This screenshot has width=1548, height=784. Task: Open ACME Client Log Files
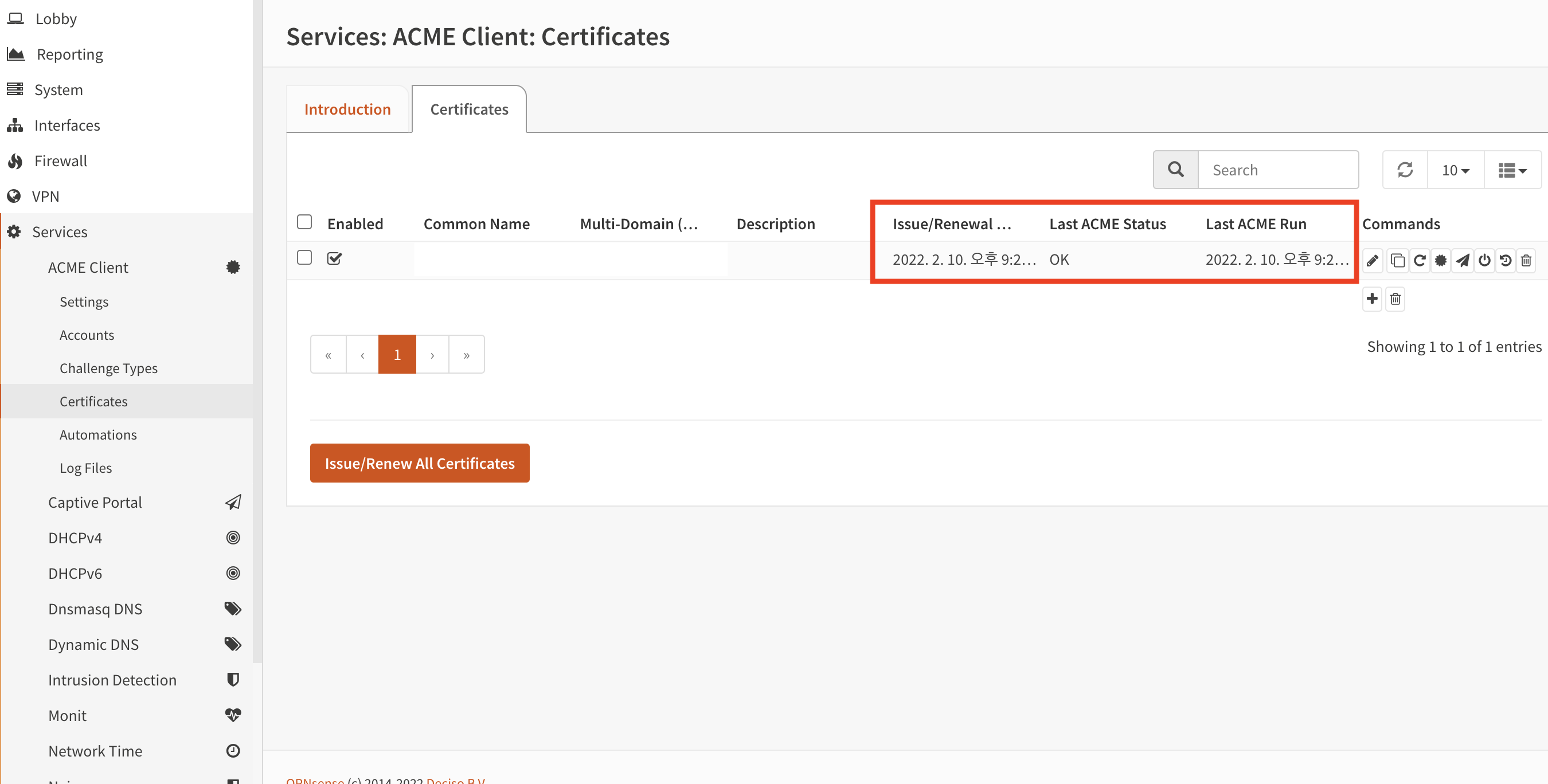coord(85,468)
